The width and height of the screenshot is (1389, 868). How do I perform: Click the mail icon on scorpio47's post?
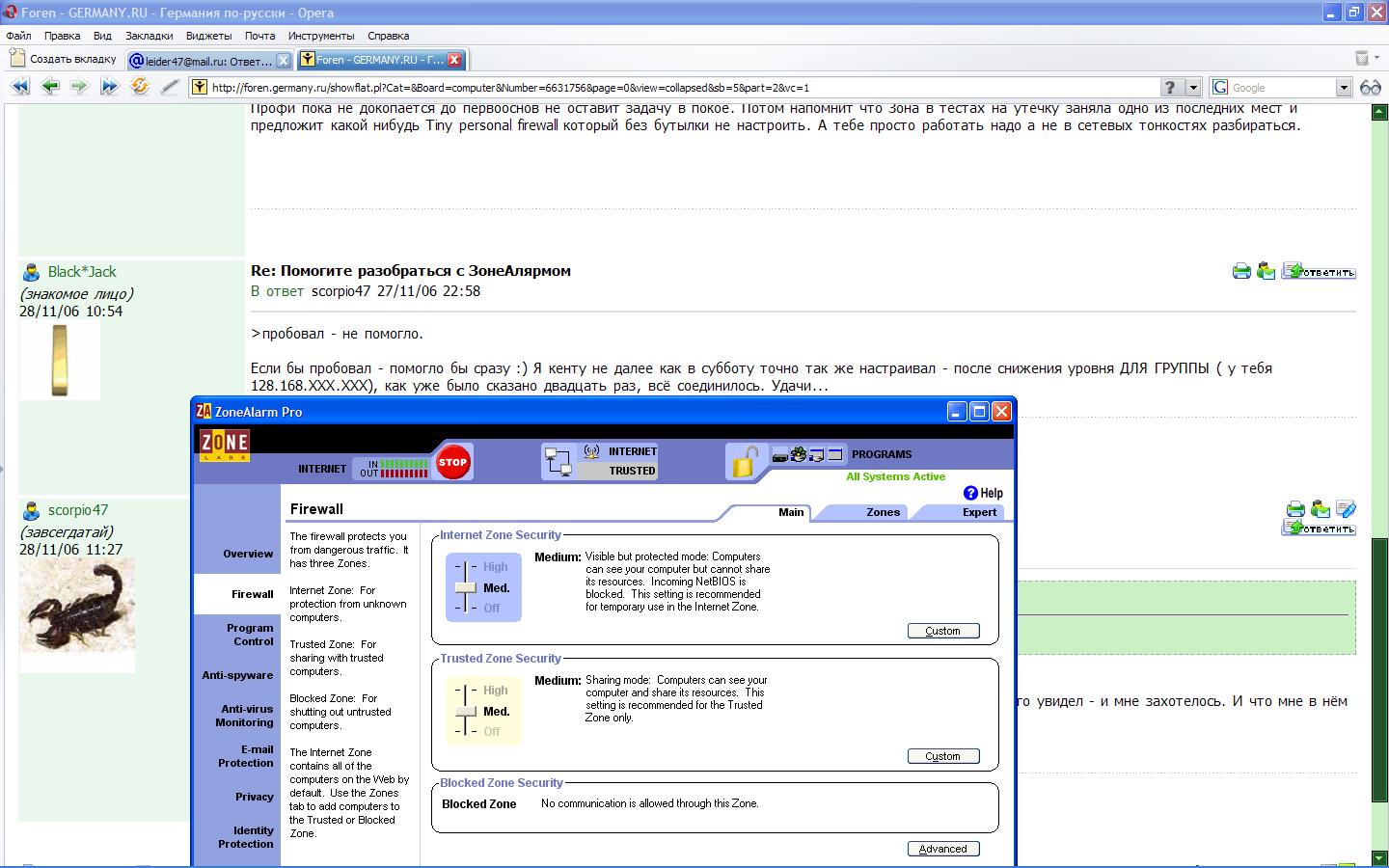click(1321, 509)
